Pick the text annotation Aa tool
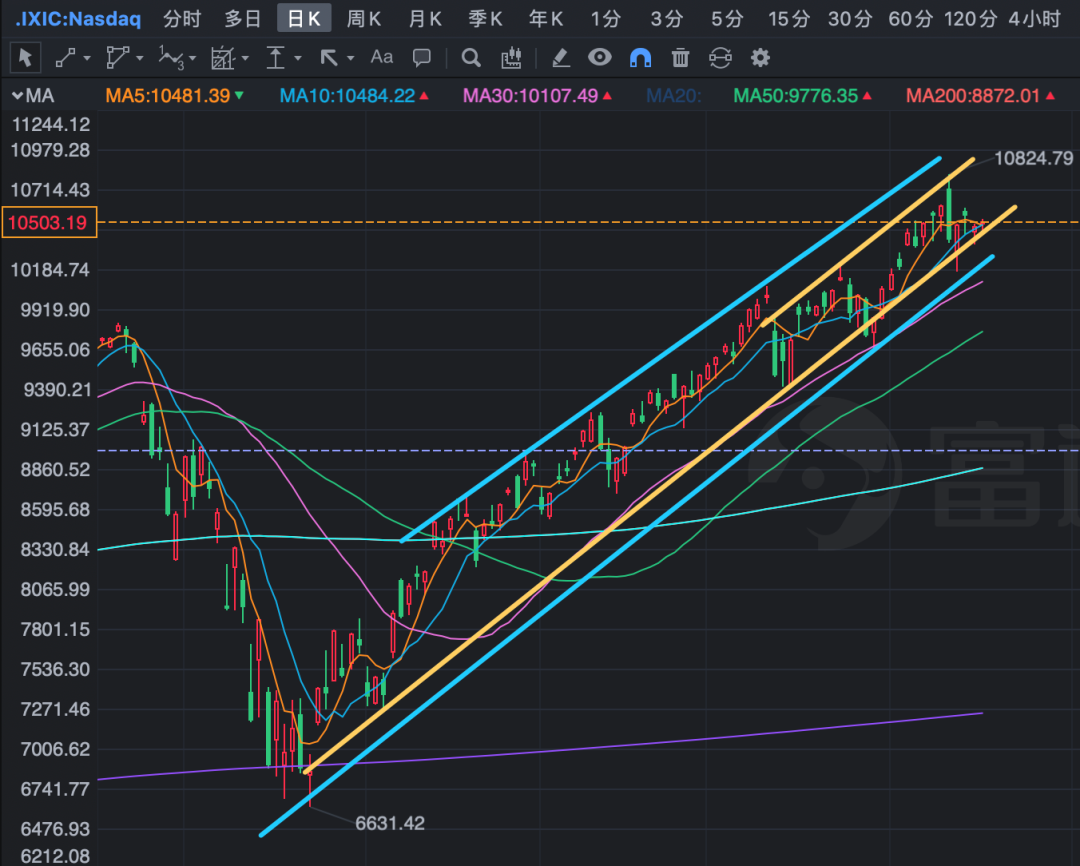This screenshot has height=866, width=1080. [381, 58]
